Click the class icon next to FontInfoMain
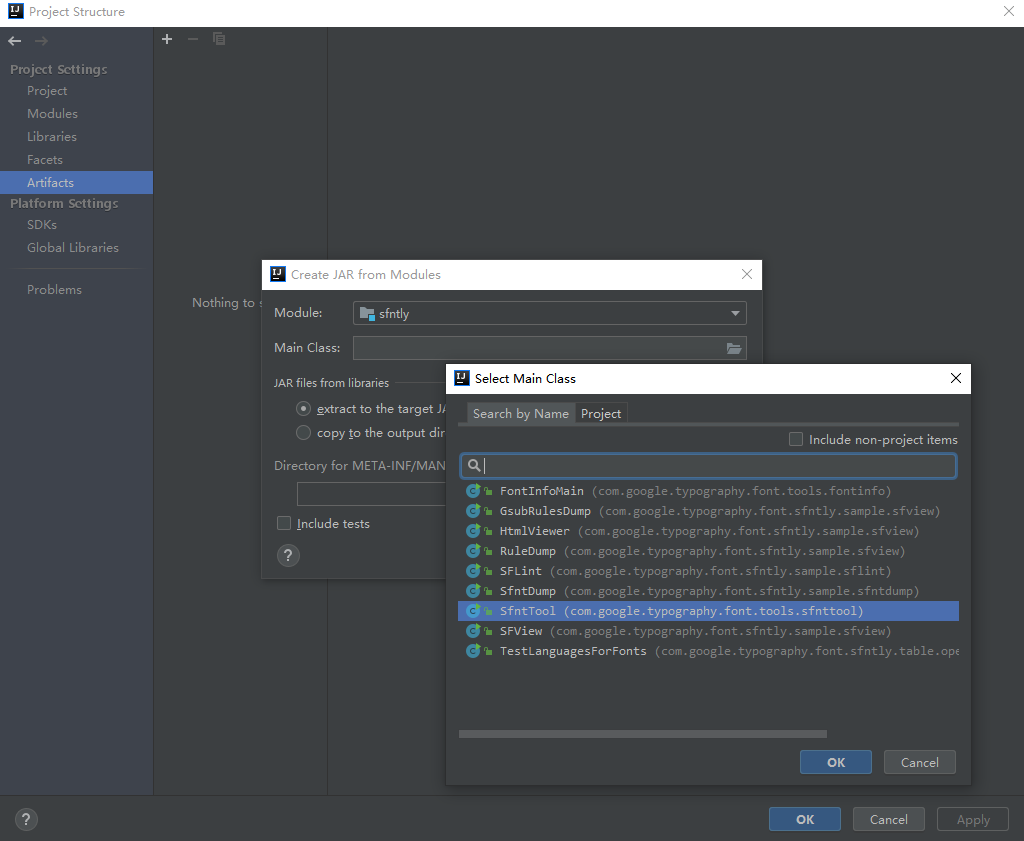Screen dimensions: 1024x841 473,491
